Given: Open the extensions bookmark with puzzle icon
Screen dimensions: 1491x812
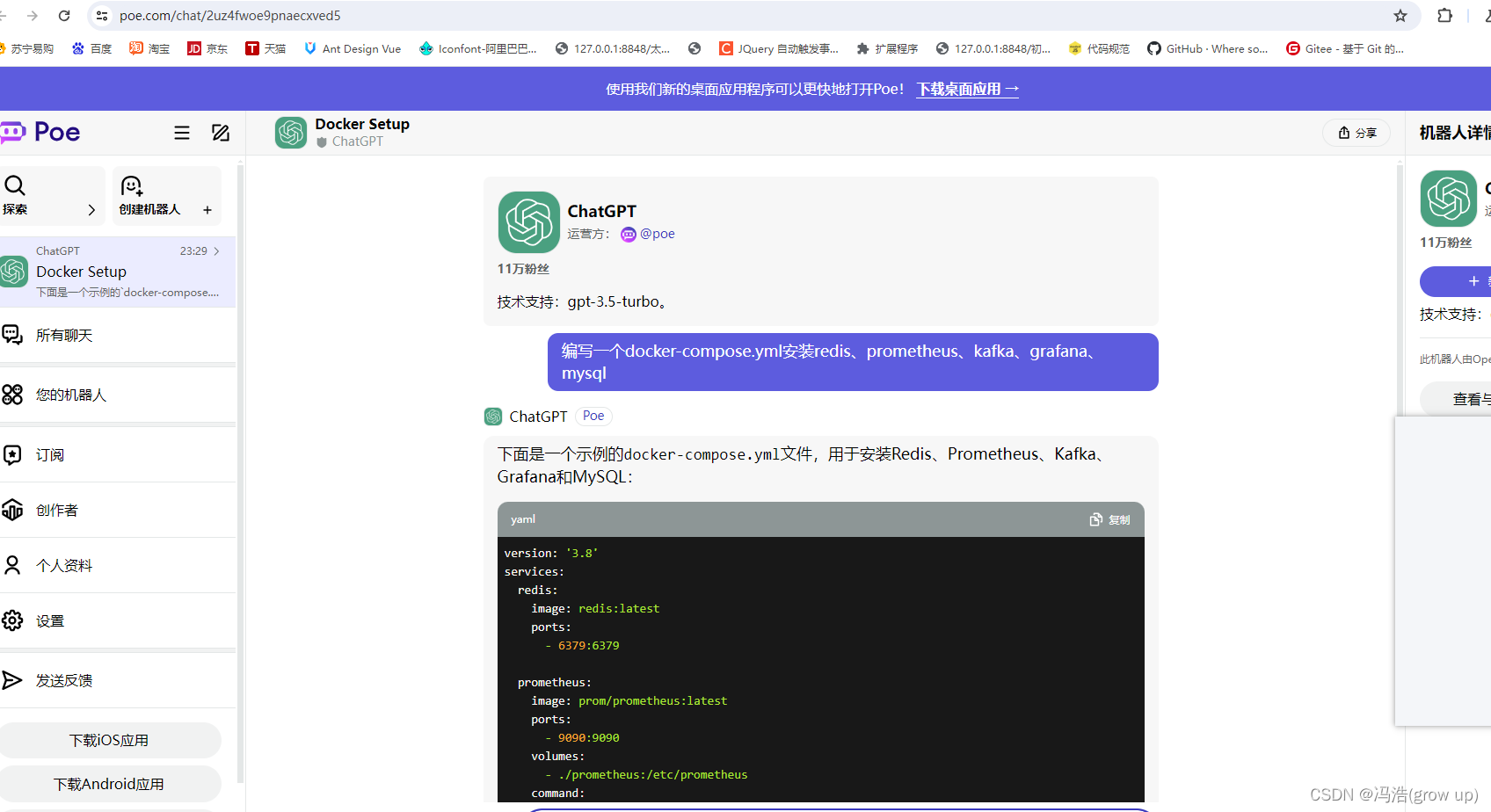Looking at the screenshot, I should [887, 48].
